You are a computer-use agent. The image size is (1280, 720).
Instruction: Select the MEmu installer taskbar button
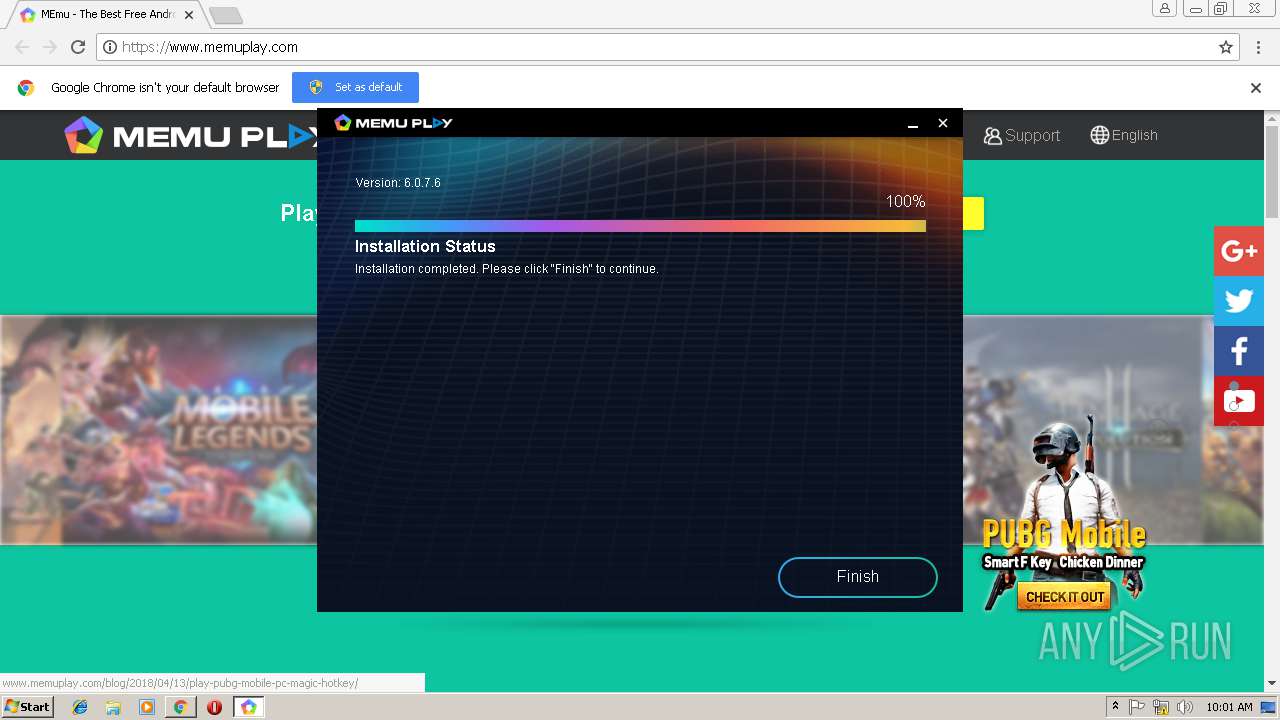pyautogui.click(x=248, y=707)
